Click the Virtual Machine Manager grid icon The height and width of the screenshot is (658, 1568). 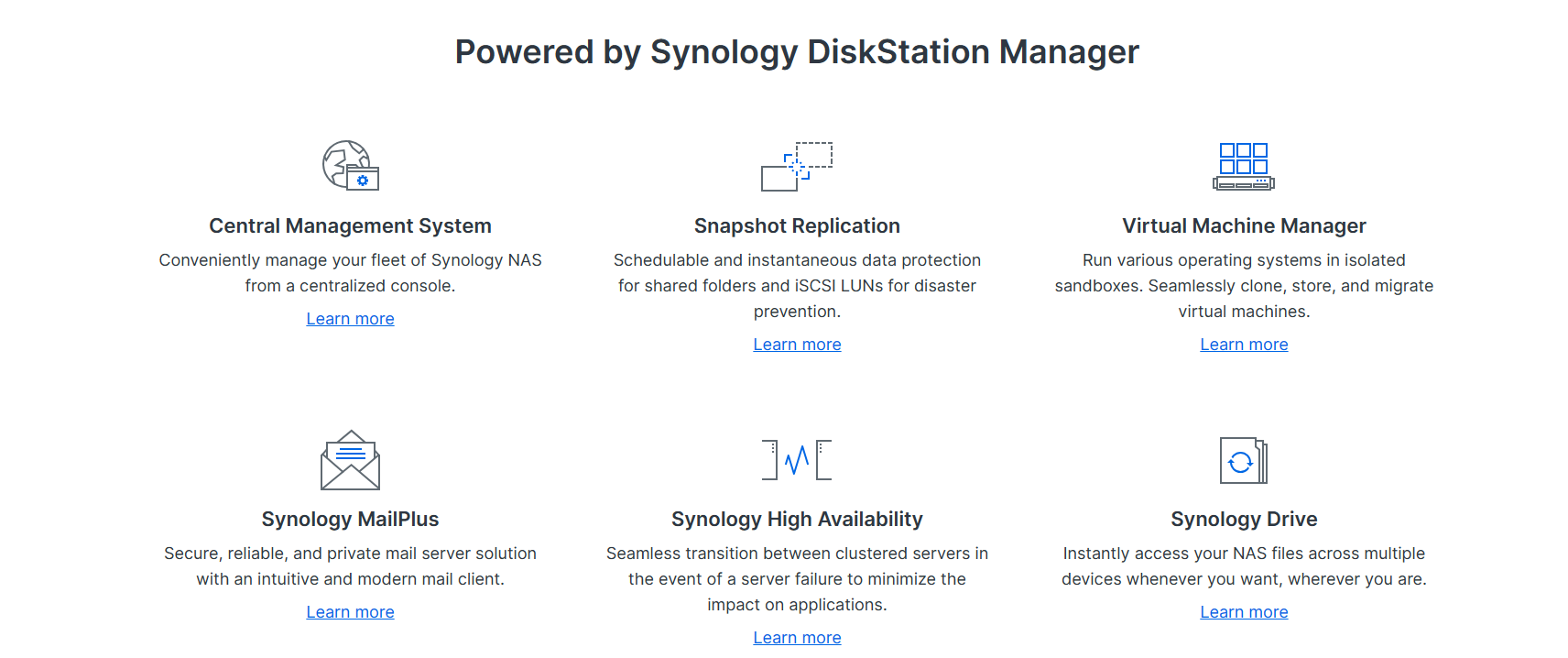pos(1244,166)
